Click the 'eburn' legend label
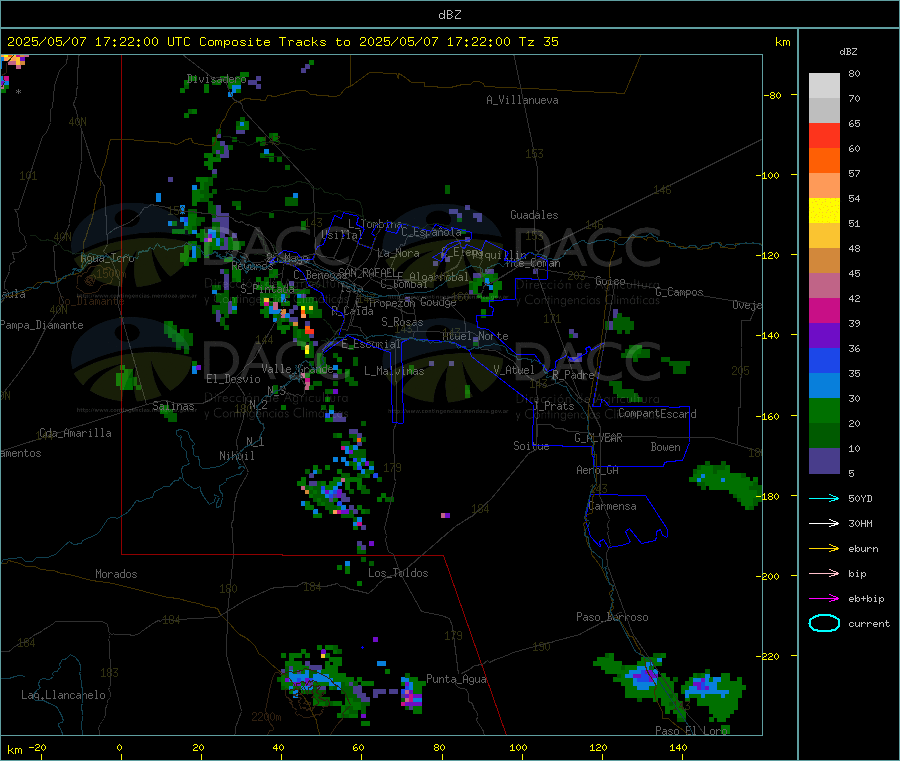 pos(863,549)
